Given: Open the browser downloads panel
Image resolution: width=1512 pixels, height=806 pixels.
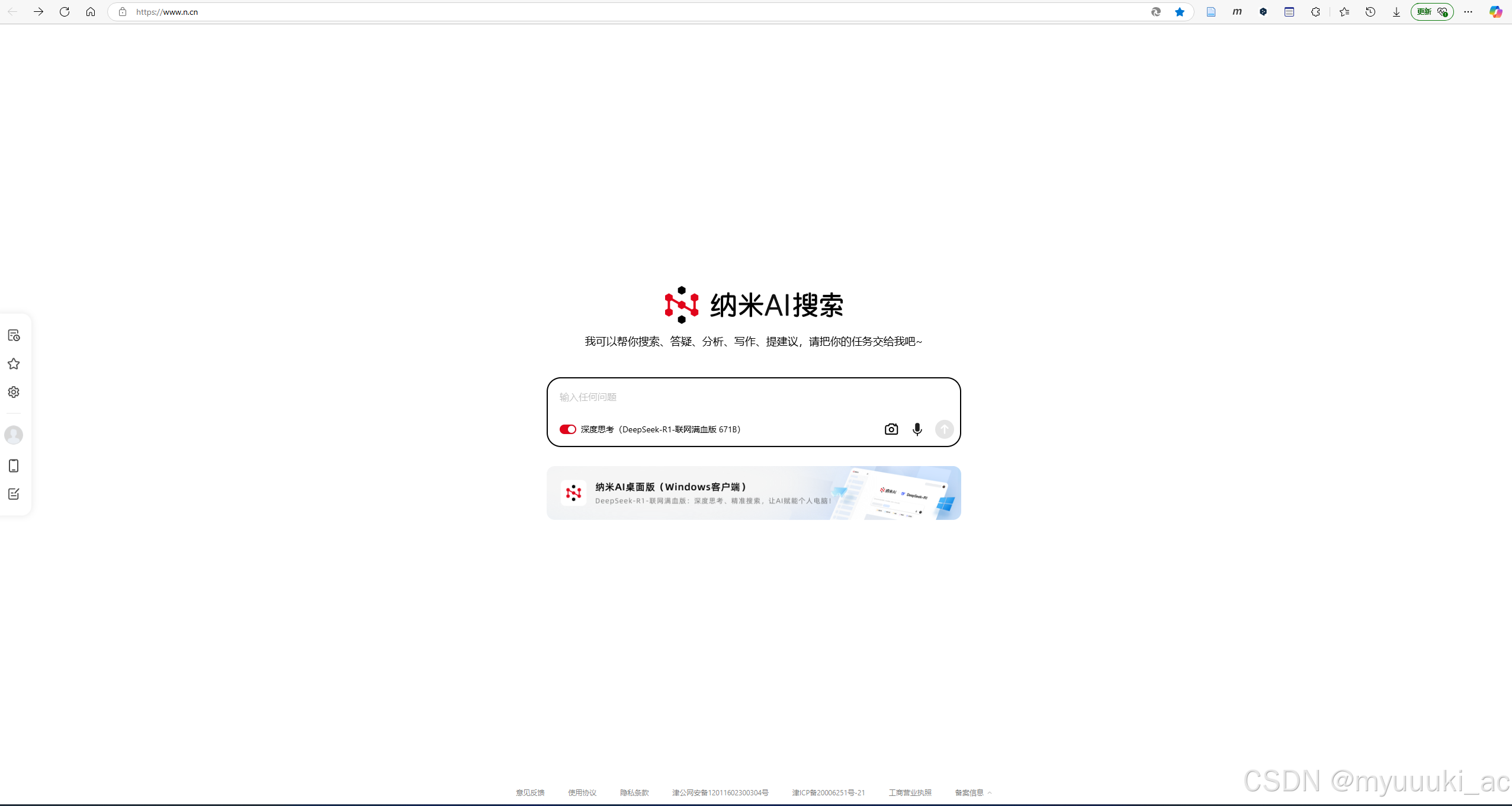Looking at the screenshot, I should (x=1396, y=12).
